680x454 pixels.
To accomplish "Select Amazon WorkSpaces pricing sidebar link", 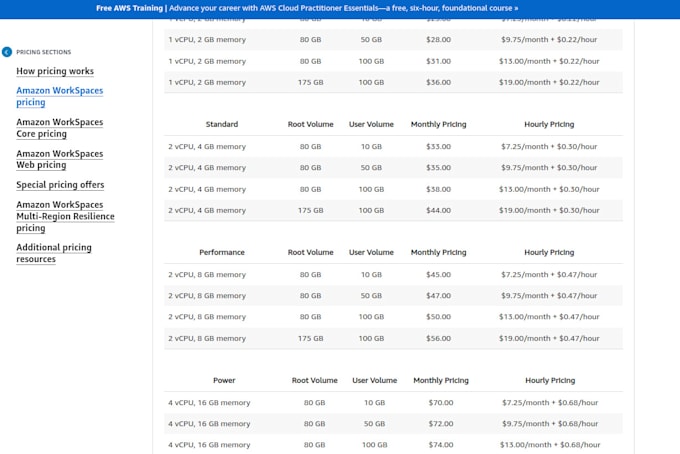I will [x=59, y=96].
